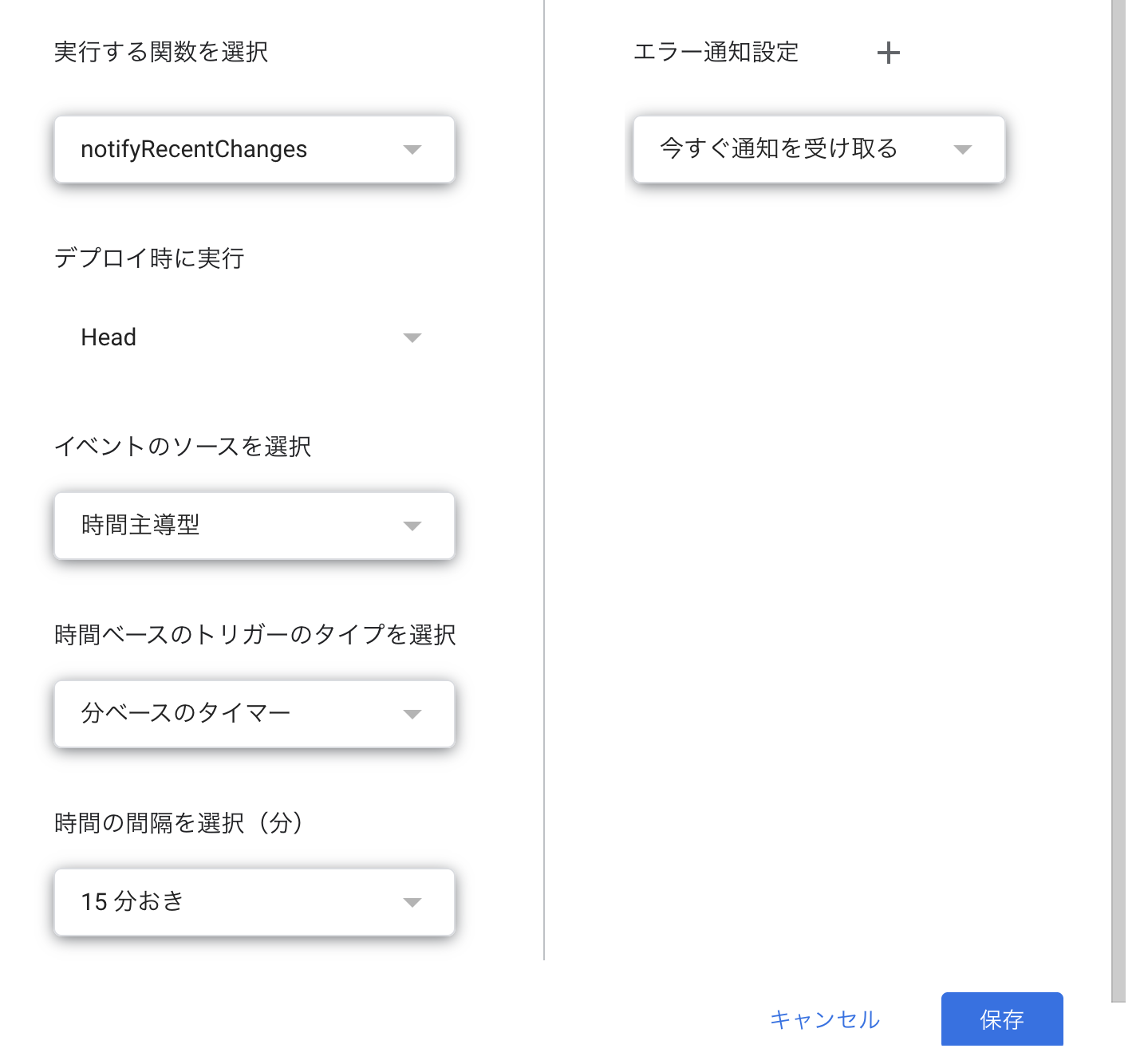Add a new error notification setting
Image resolution: width=1144 pixels, height=1064 pixels.
[x=888, y=53]
